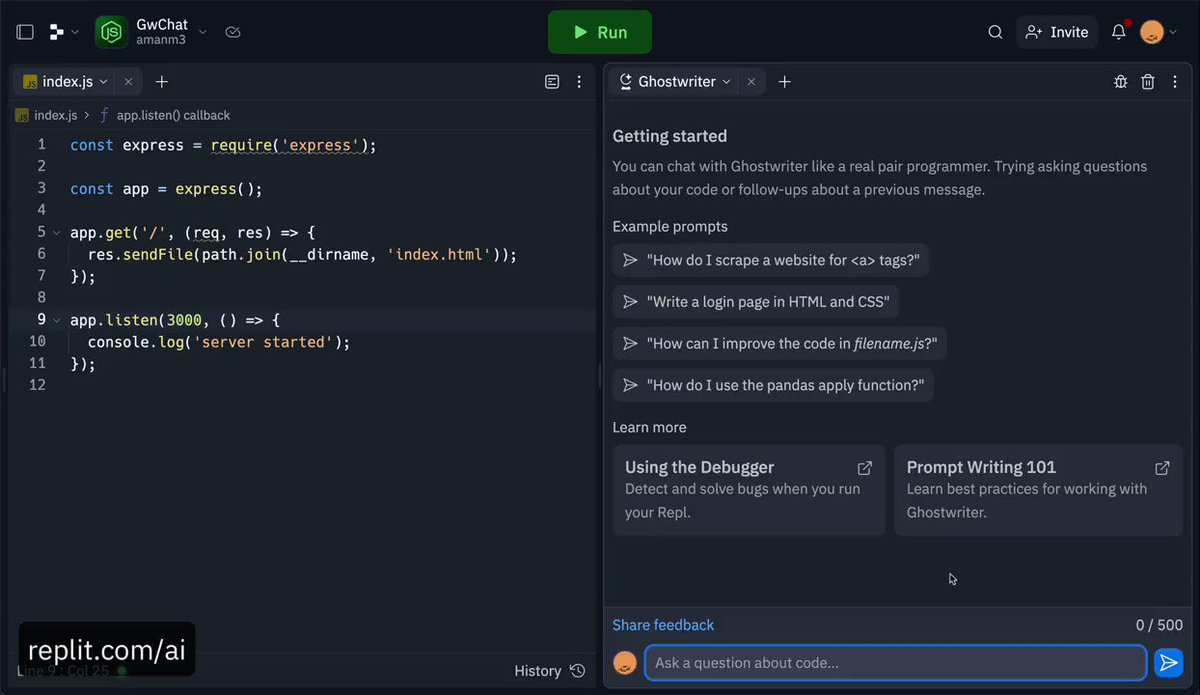Open the Share feedback link

tap(662, 624)
